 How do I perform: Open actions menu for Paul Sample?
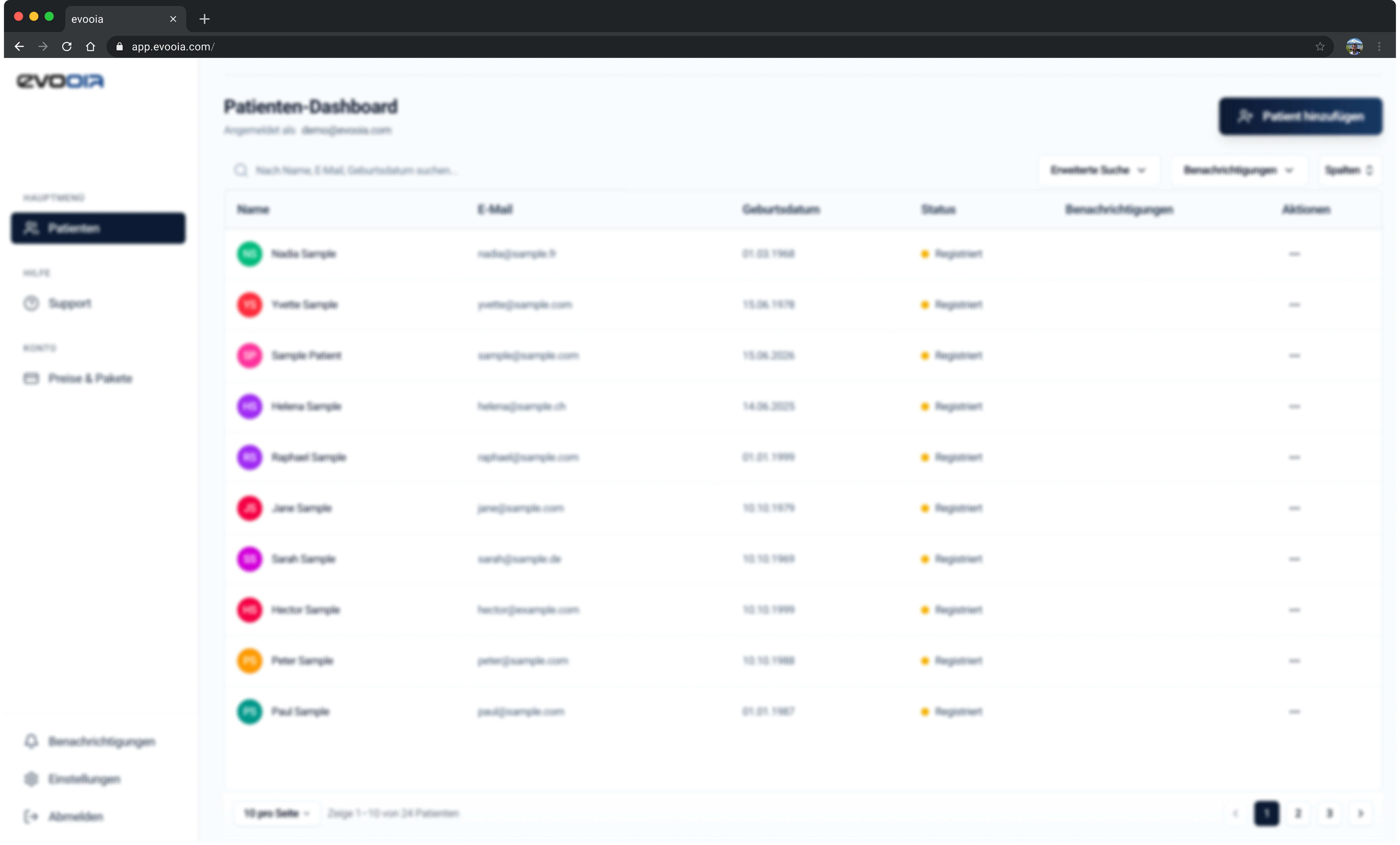coord(1294,712)
